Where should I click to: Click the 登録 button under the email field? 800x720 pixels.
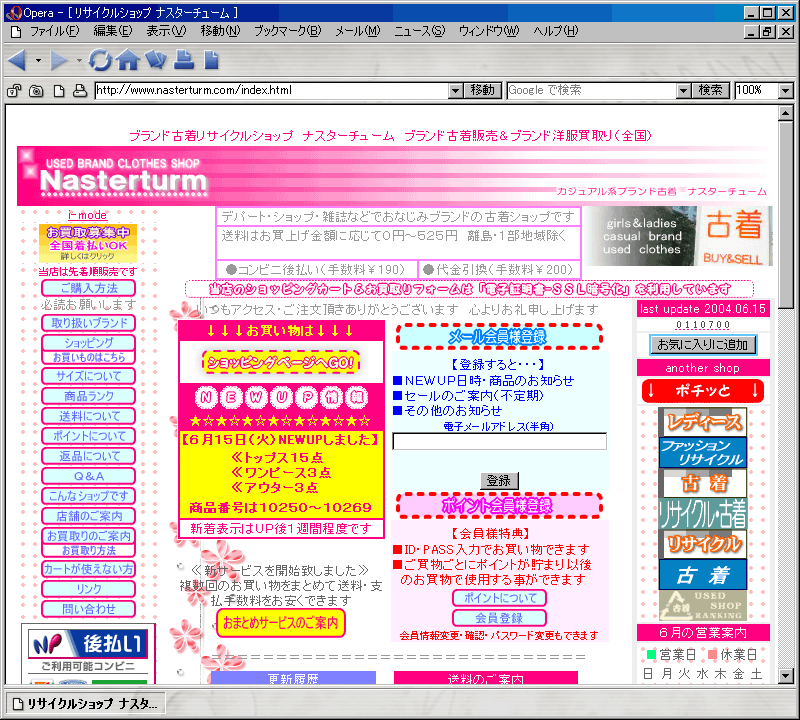pos(498,481)
